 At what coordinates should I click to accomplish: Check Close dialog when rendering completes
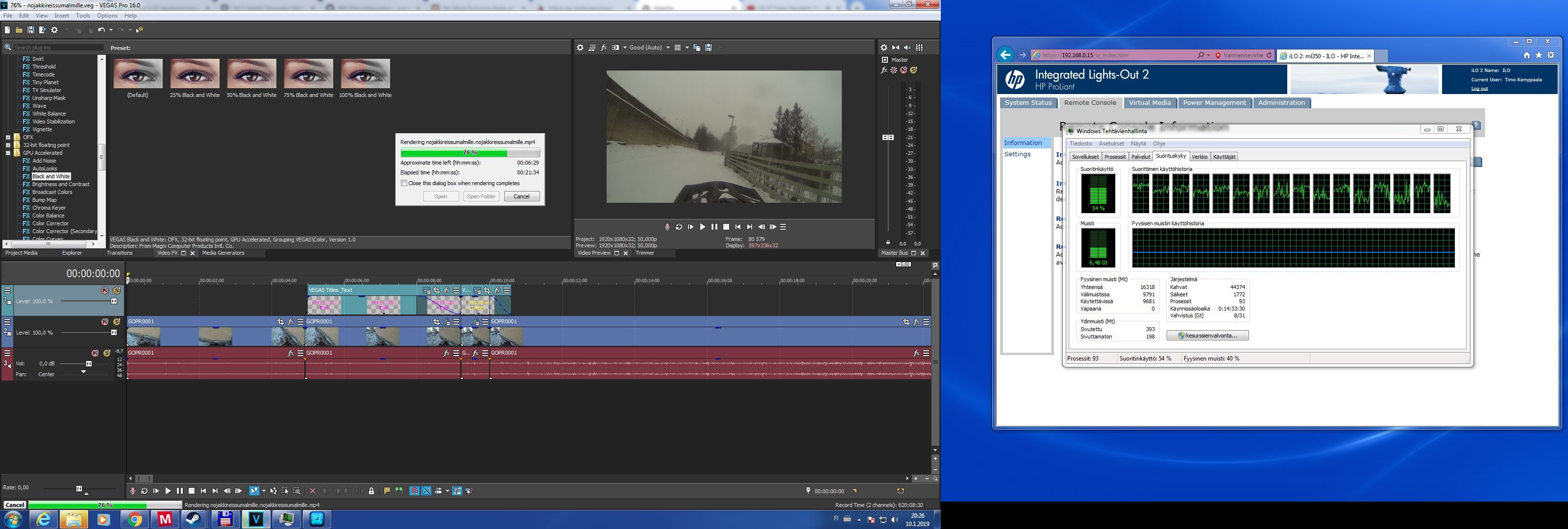coord(404,183)
